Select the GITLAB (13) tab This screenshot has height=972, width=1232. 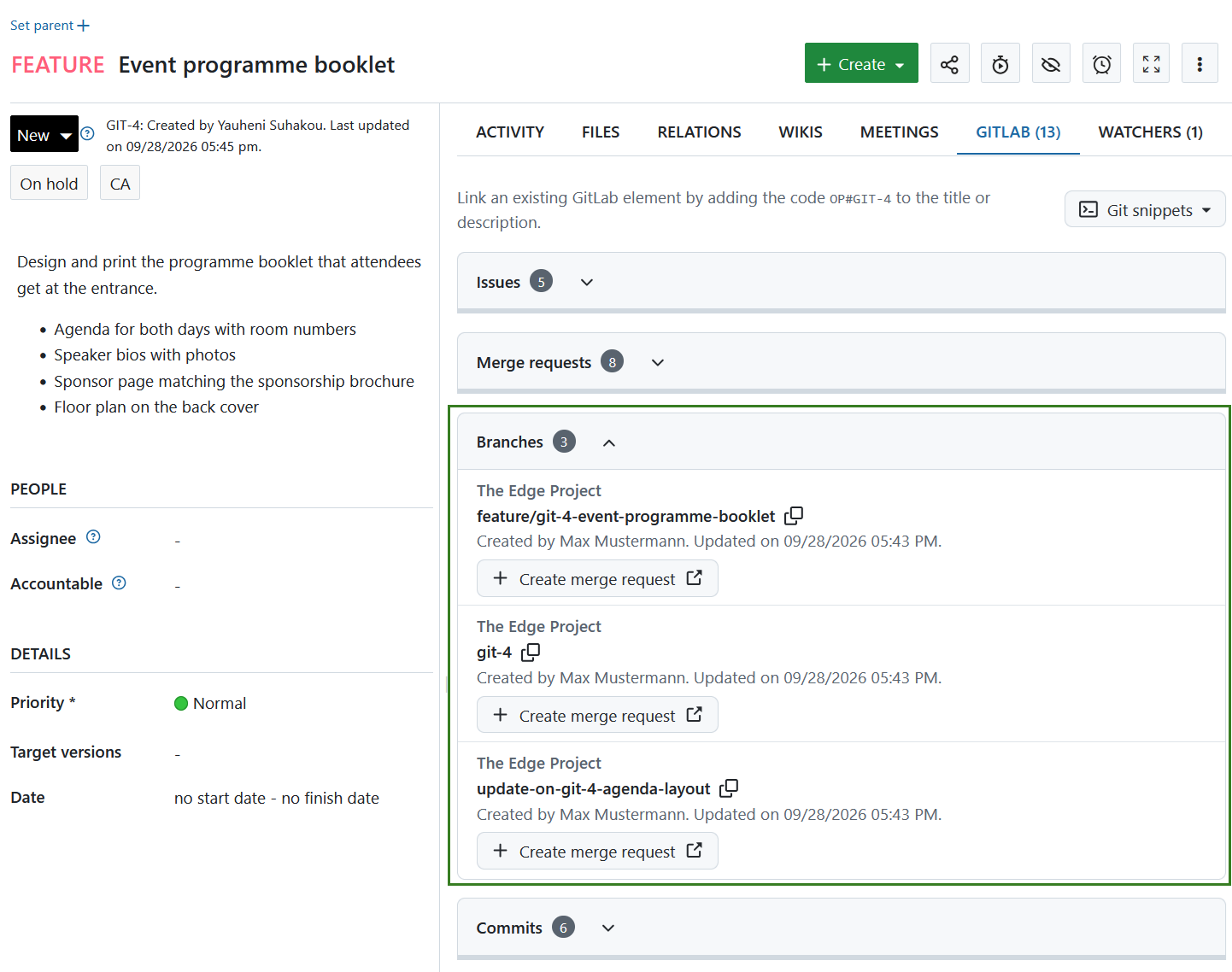[x=1018, y=132]
